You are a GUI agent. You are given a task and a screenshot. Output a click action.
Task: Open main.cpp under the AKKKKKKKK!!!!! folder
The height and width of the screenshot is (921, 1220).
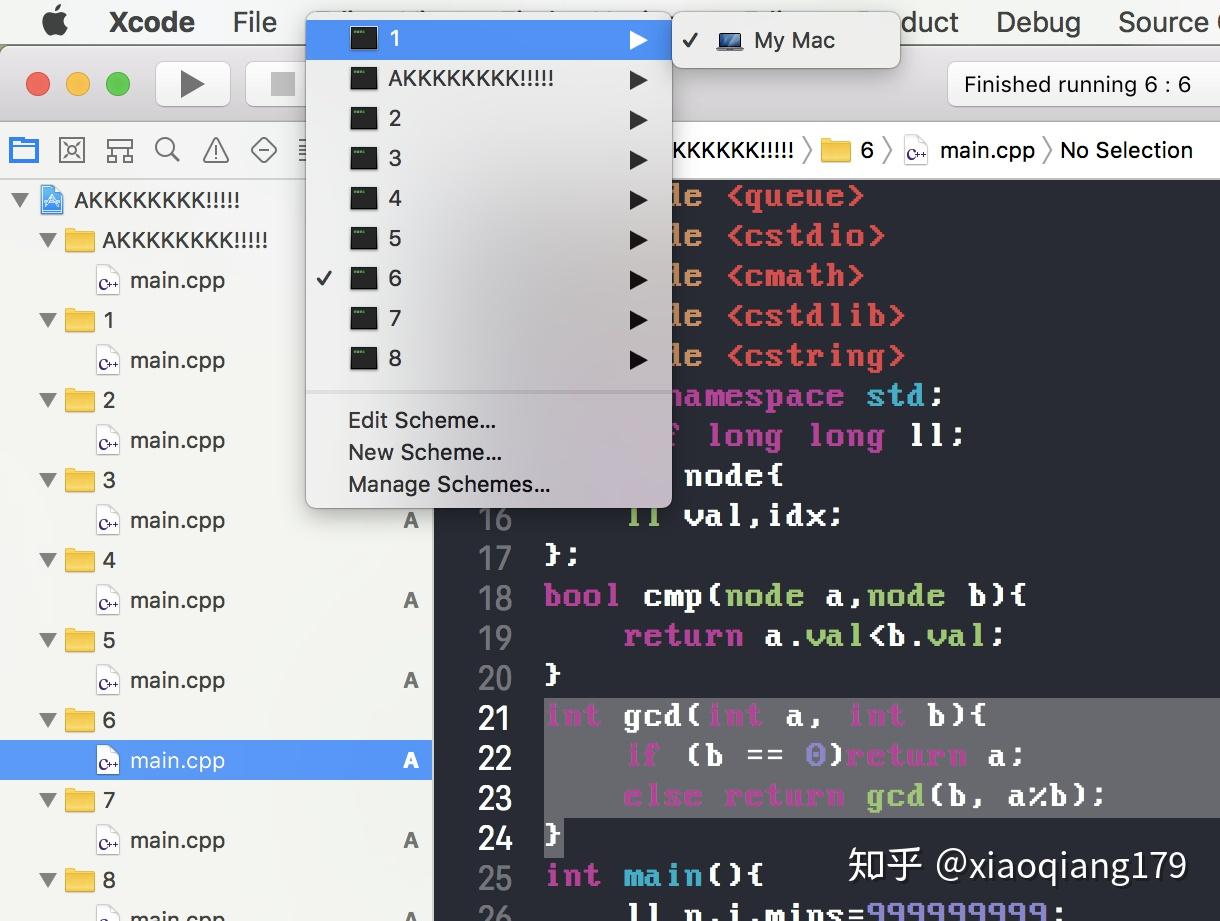click(216, 280)
